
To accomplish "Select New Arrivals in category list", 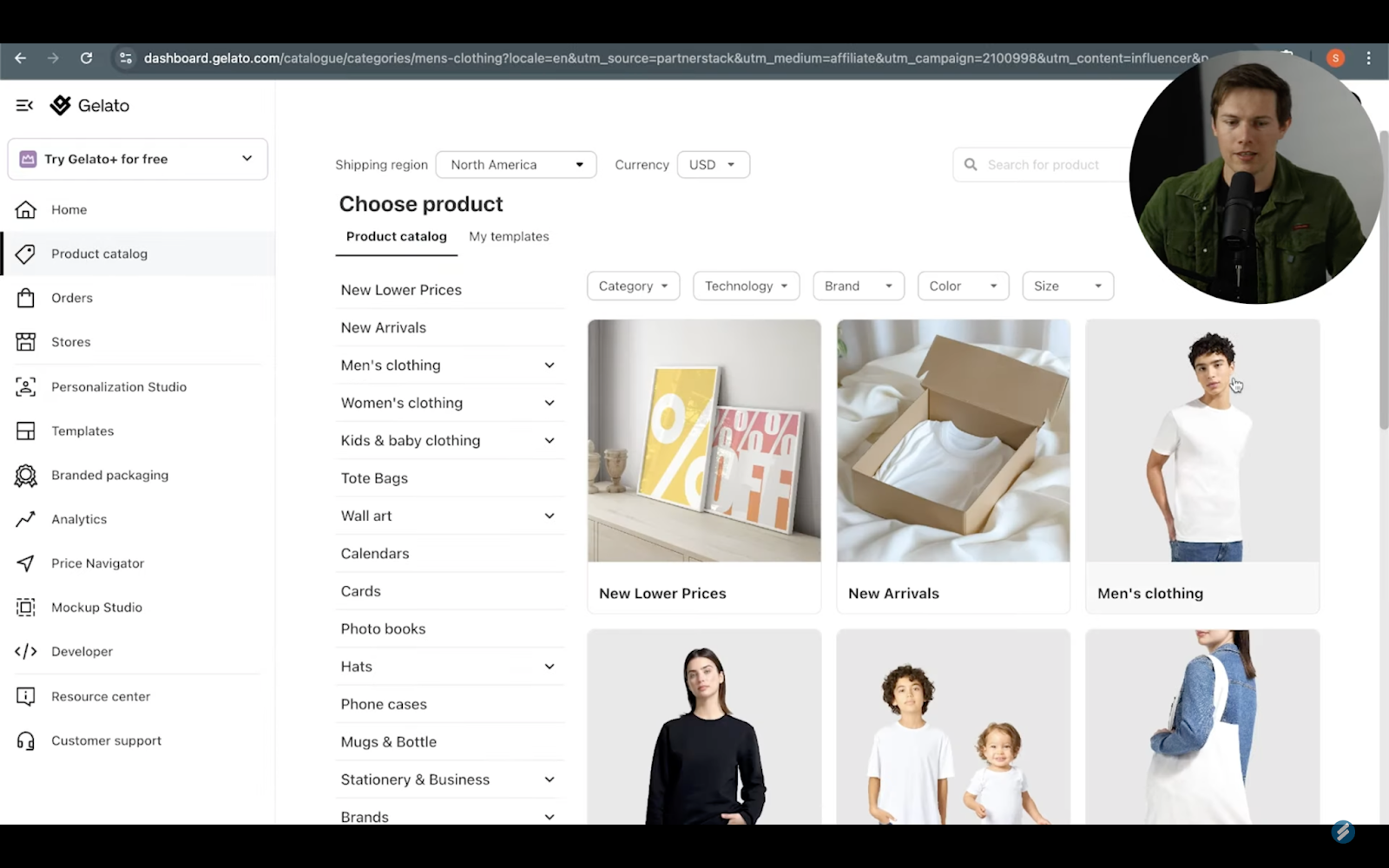I will tap(384, 327).
